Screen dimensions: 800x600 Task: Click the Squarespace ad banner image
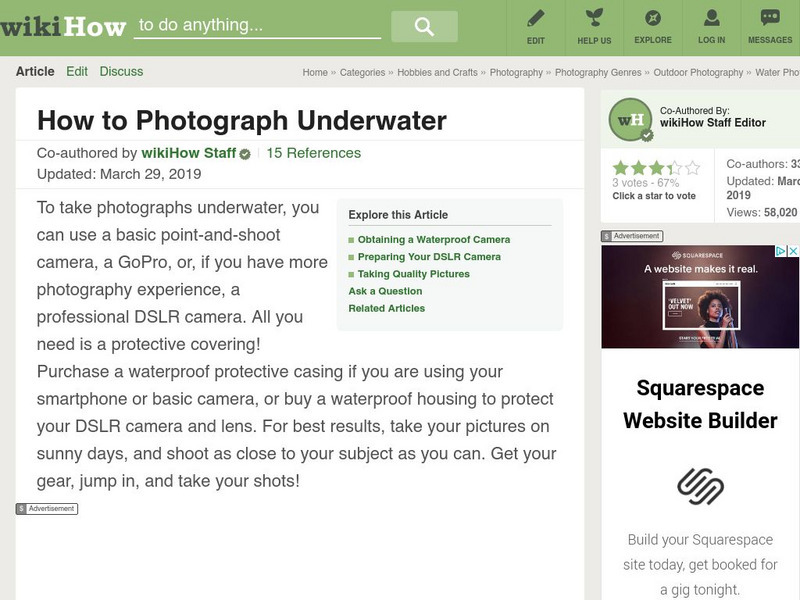coord(699,297)
